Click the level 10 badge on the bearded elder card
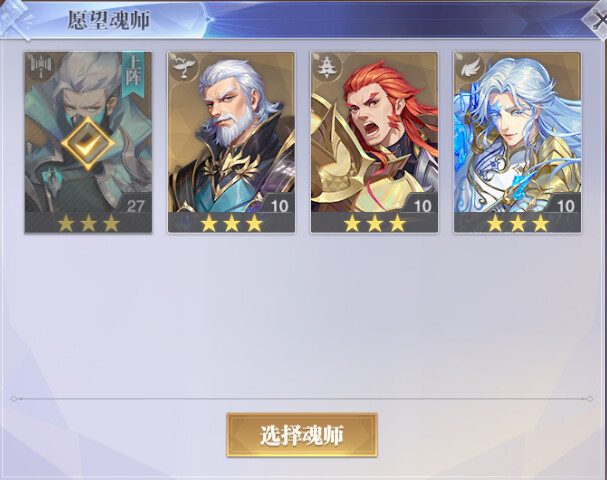 point(279,204)
